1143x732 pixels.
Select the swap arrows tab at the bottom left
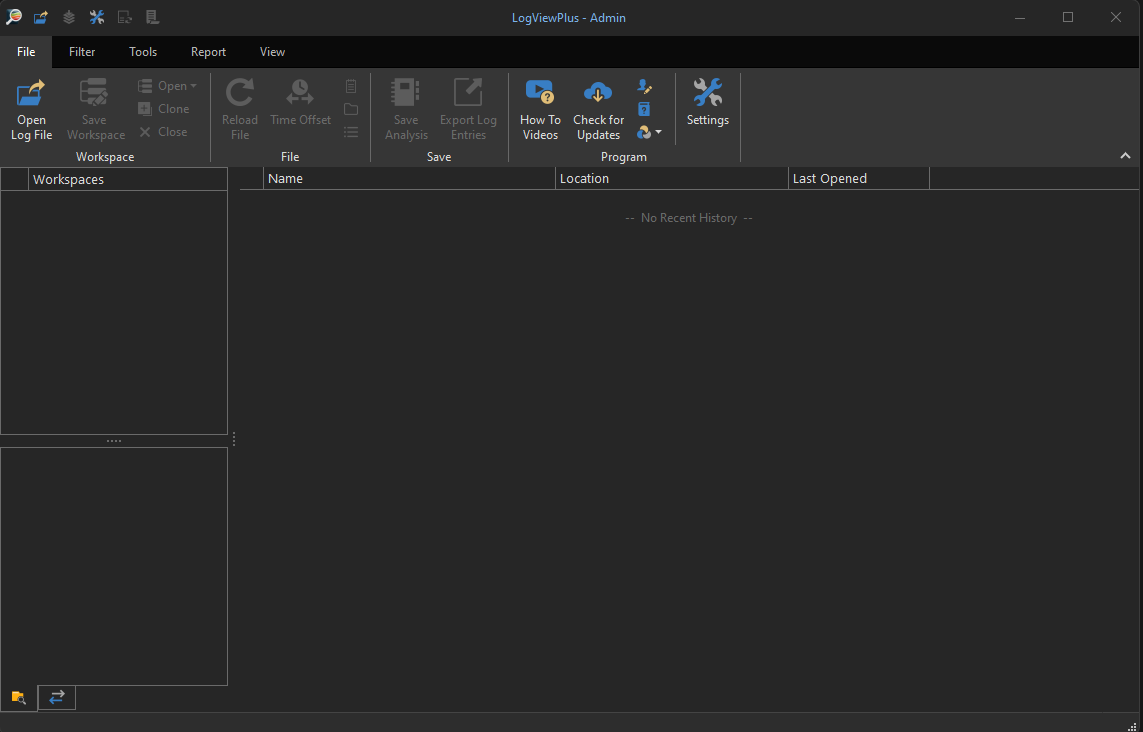click(x=57, y=697)
